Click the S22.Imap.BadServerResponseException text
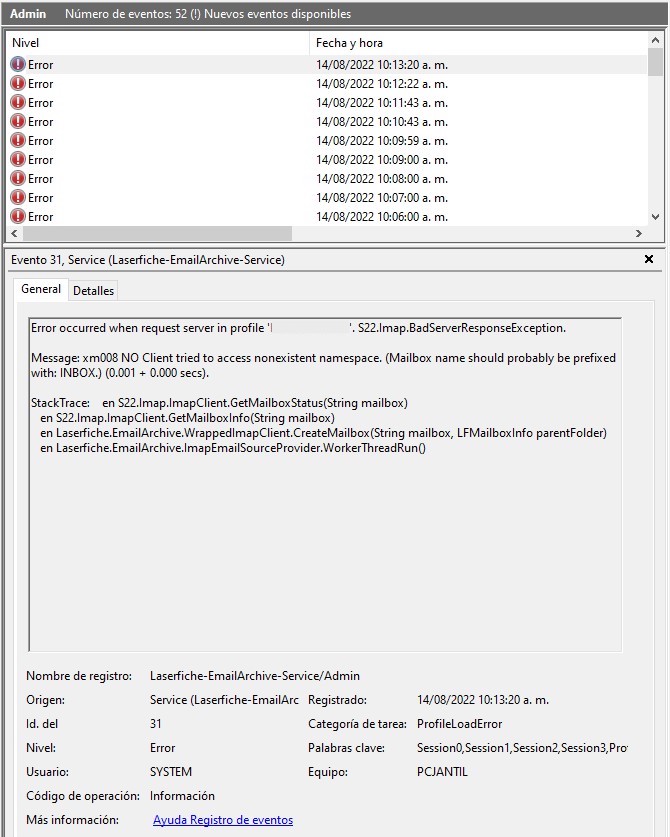670x837 pixels. point(462,328)
